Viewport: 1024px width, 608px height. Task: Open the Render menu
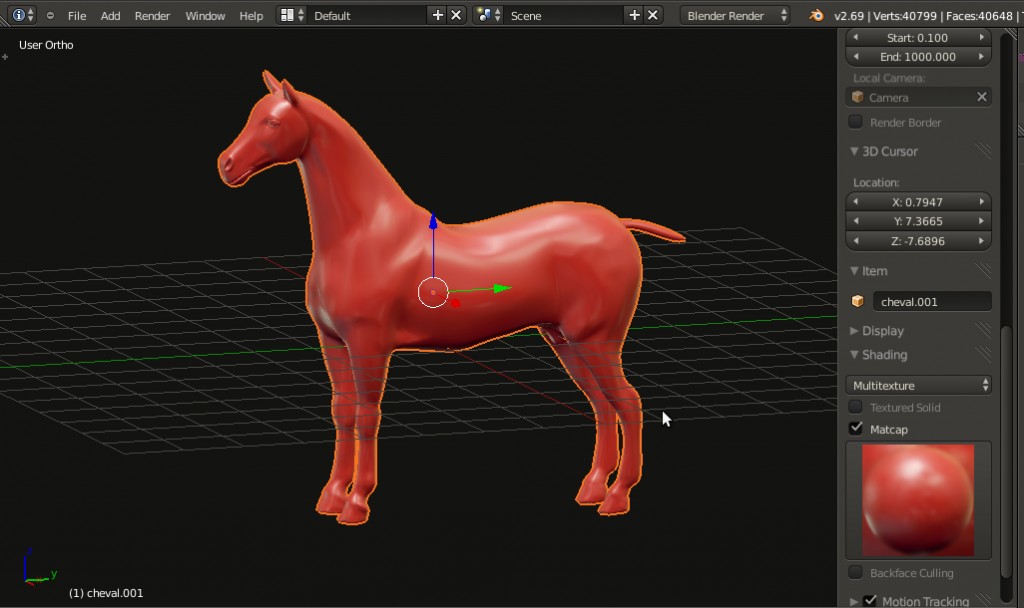tap(152, 14)
